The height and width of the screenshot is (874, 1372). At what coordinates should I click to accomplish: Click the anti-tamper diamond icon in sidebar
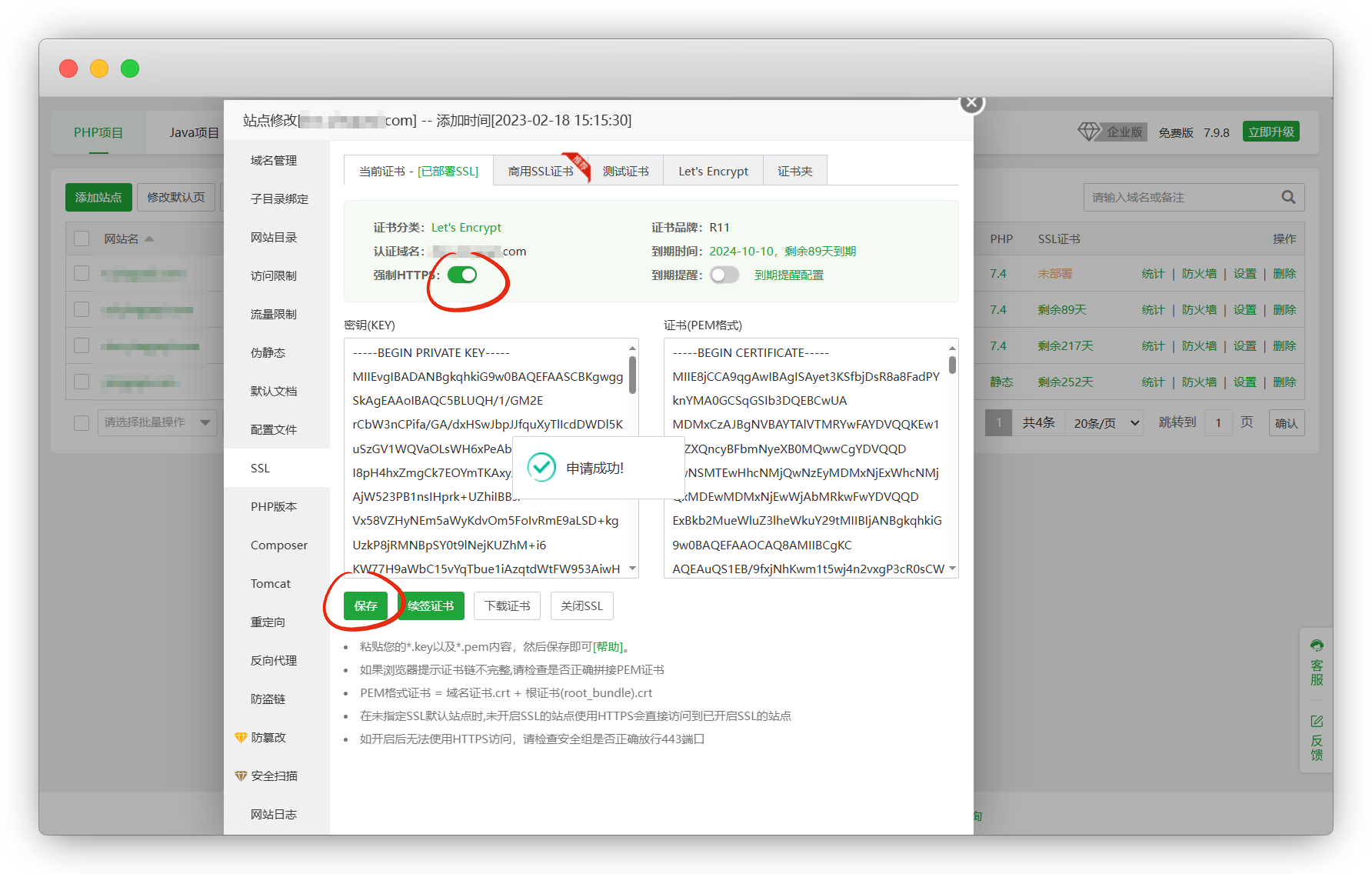pos(241,737)
